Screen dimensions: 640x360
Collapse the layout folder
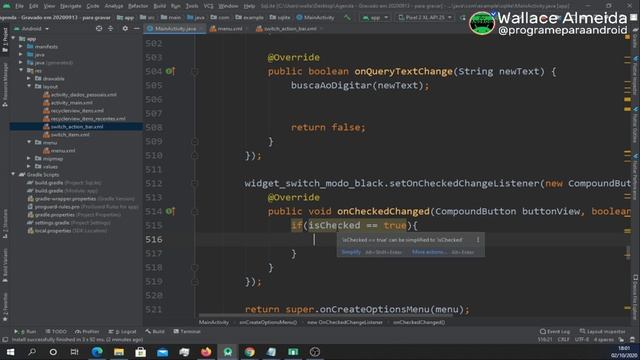coord(29,87)
